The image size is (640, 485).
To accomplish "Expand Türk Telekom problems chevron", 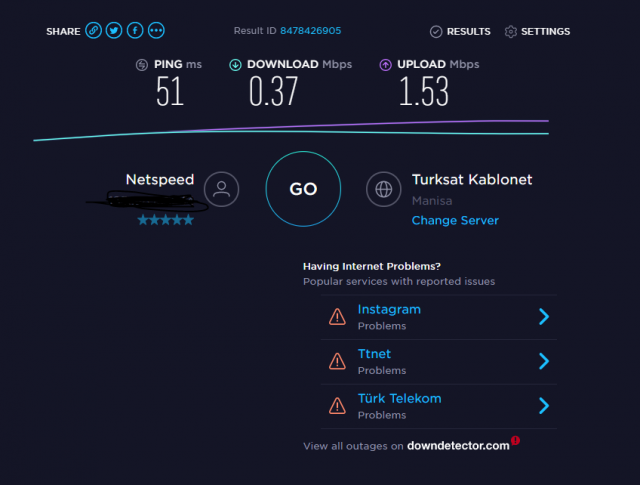I will click(544, 406).
